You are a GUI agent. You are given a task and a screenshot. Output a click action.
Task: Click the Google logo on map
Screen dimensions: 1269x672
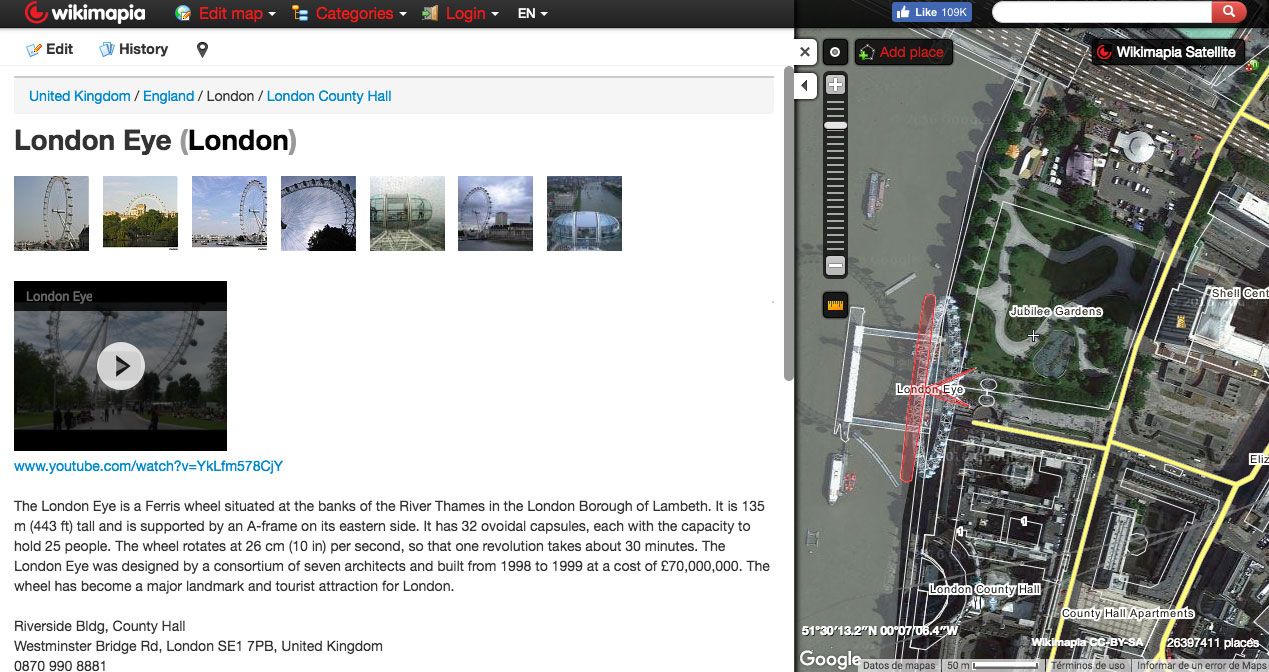[x=829, y=659]
